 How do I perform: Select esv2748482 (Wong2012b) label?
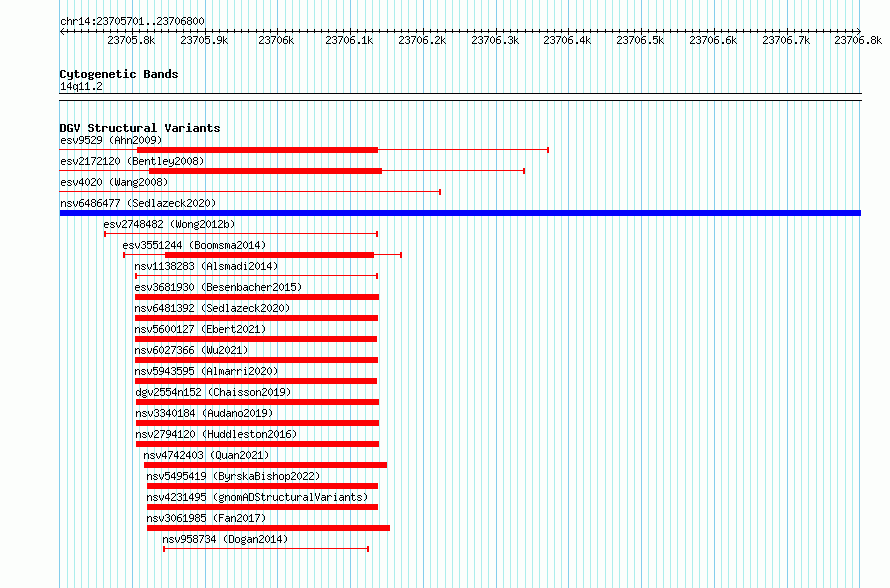(x=169, y=224)
